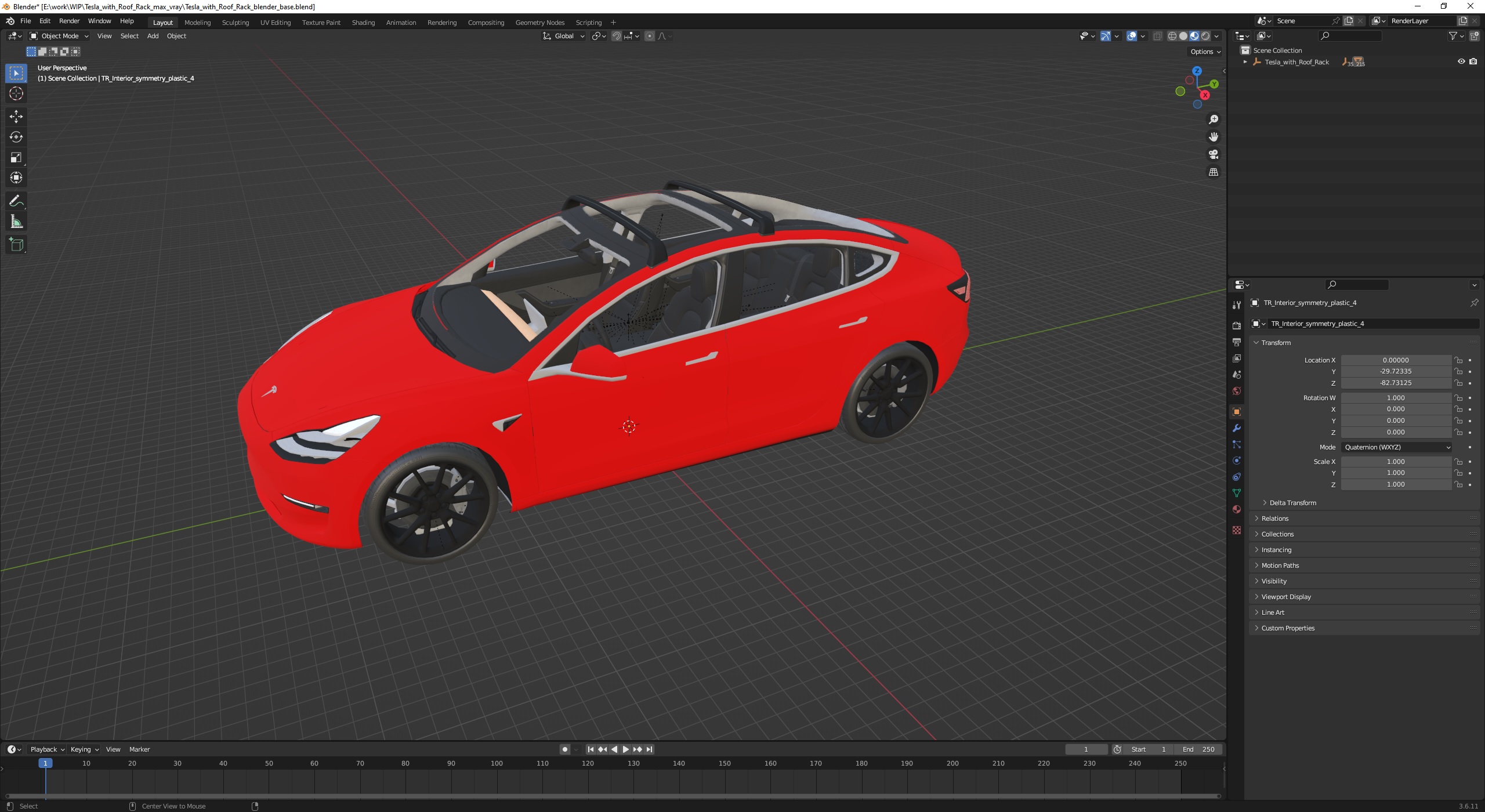
Task: Switch to rendered viewport shading
Action: (x=1205, y=36)
